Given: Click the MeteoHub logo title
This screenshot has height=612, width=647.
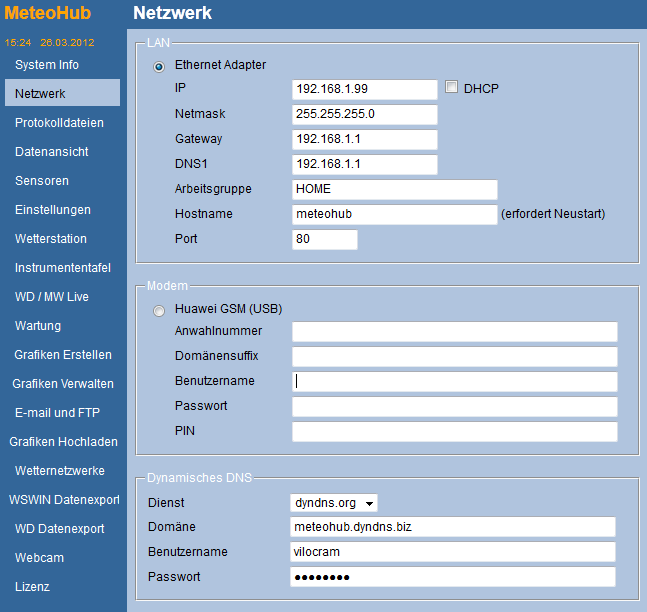Looking at the screenshot, I should (47, 13).
